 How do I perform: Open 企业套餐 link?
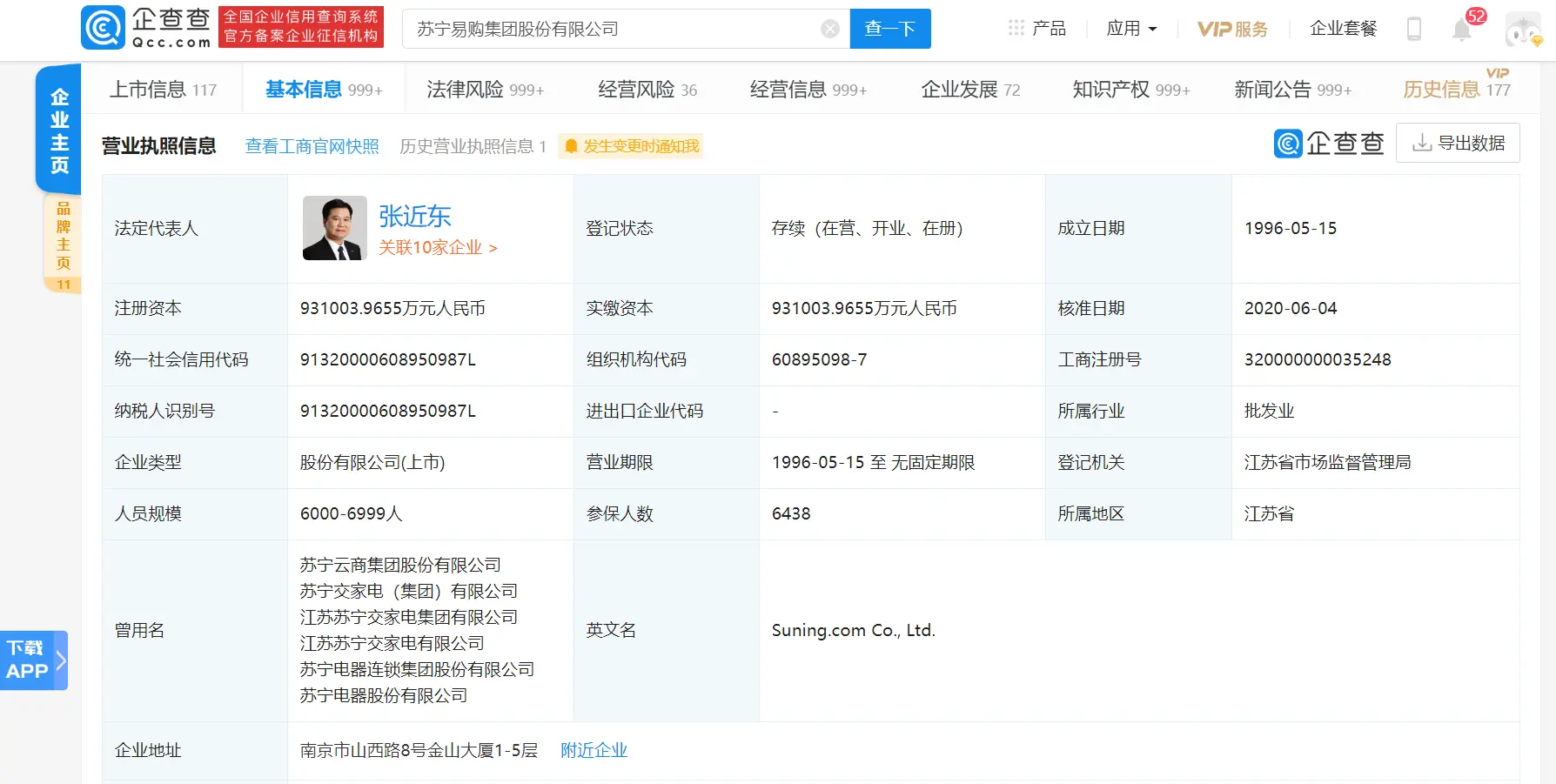coord(1344,29)
